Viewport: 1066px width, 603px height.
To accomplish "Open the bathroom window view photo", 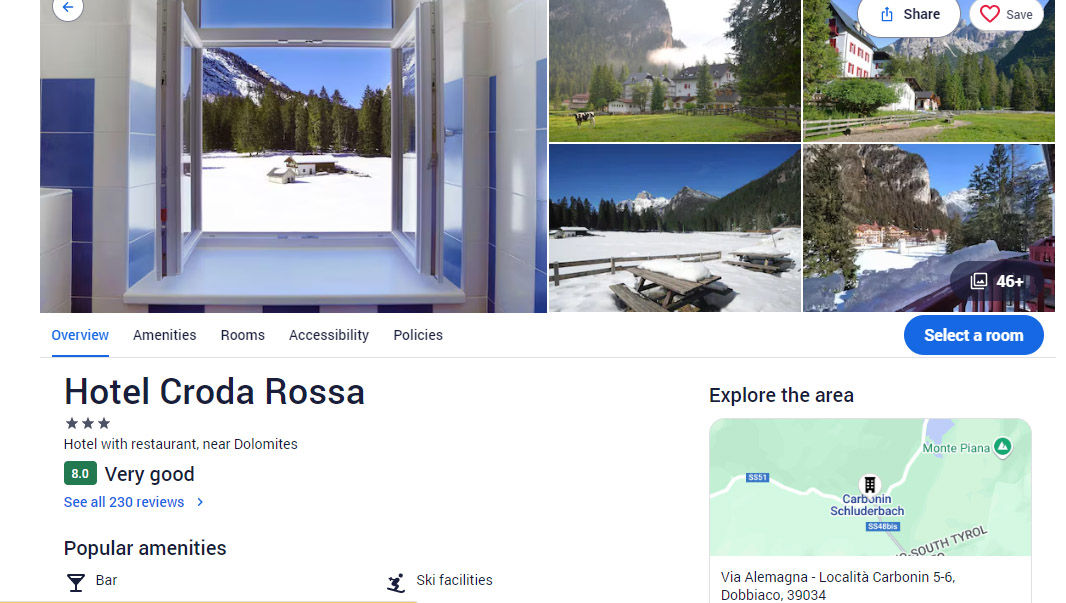I will 294,156.
